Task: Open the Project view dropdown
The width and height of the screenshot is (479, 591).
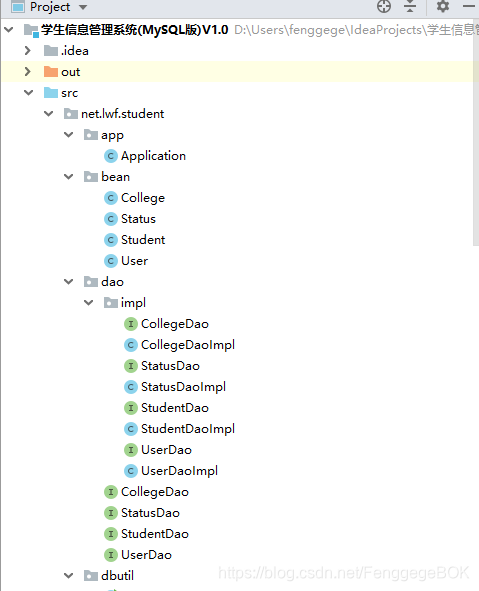Action: (x=83, y=7)
